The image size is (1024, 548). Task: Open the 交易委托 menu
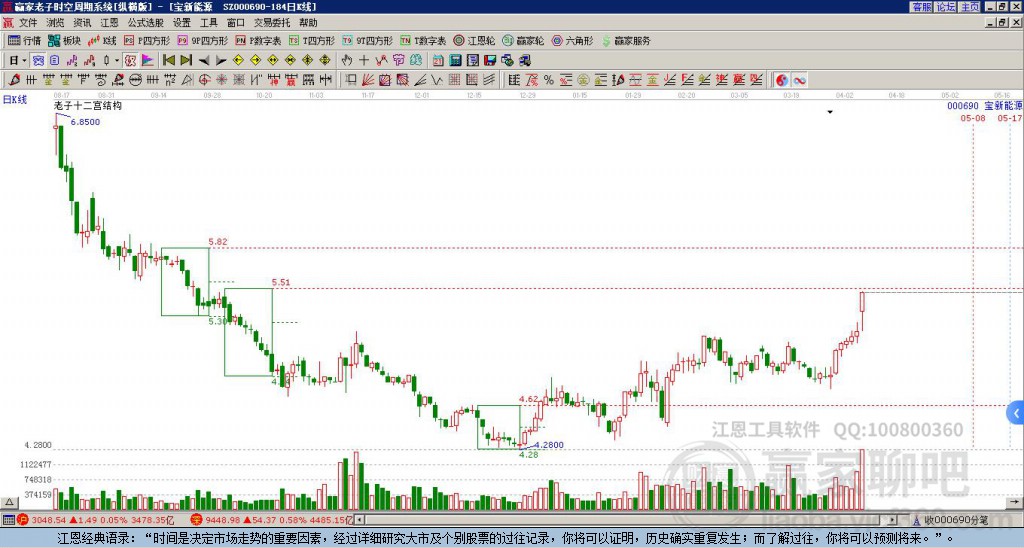[x=272, y=22]
